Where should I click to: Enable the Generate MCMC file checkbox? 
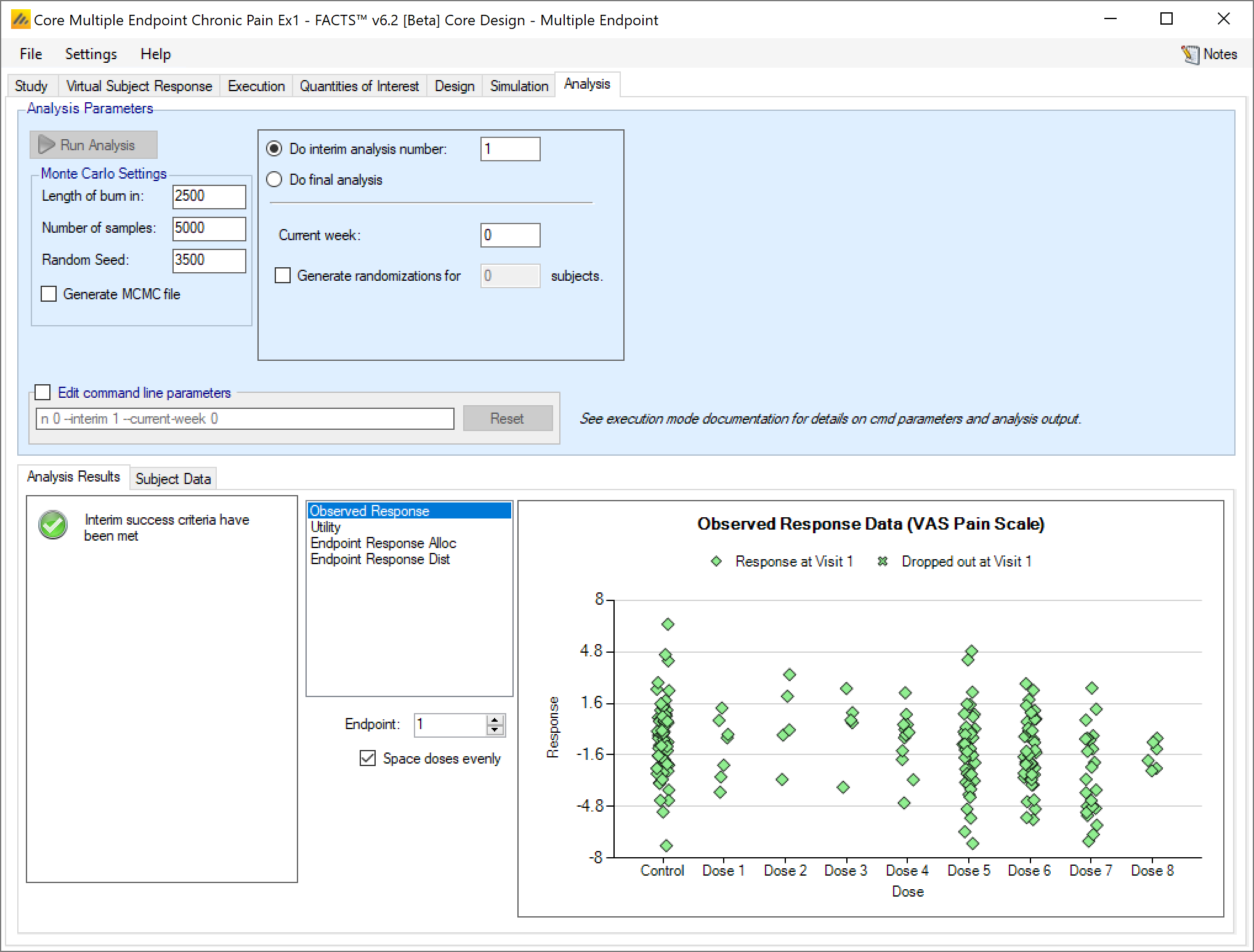tap(49, 294)
